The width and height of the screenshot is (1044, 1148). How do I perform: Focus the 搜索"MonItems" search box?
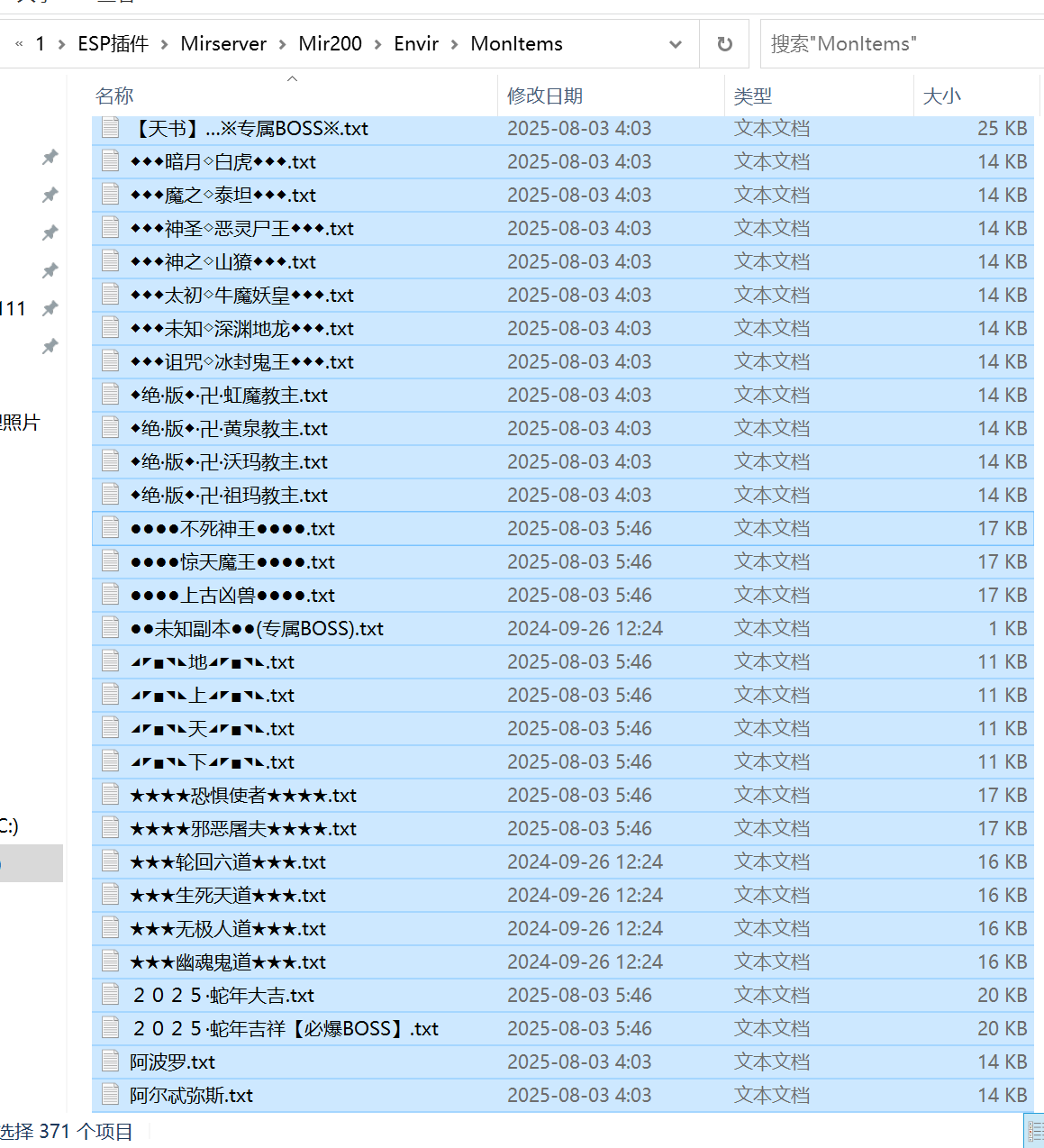(x=901, y=44)
